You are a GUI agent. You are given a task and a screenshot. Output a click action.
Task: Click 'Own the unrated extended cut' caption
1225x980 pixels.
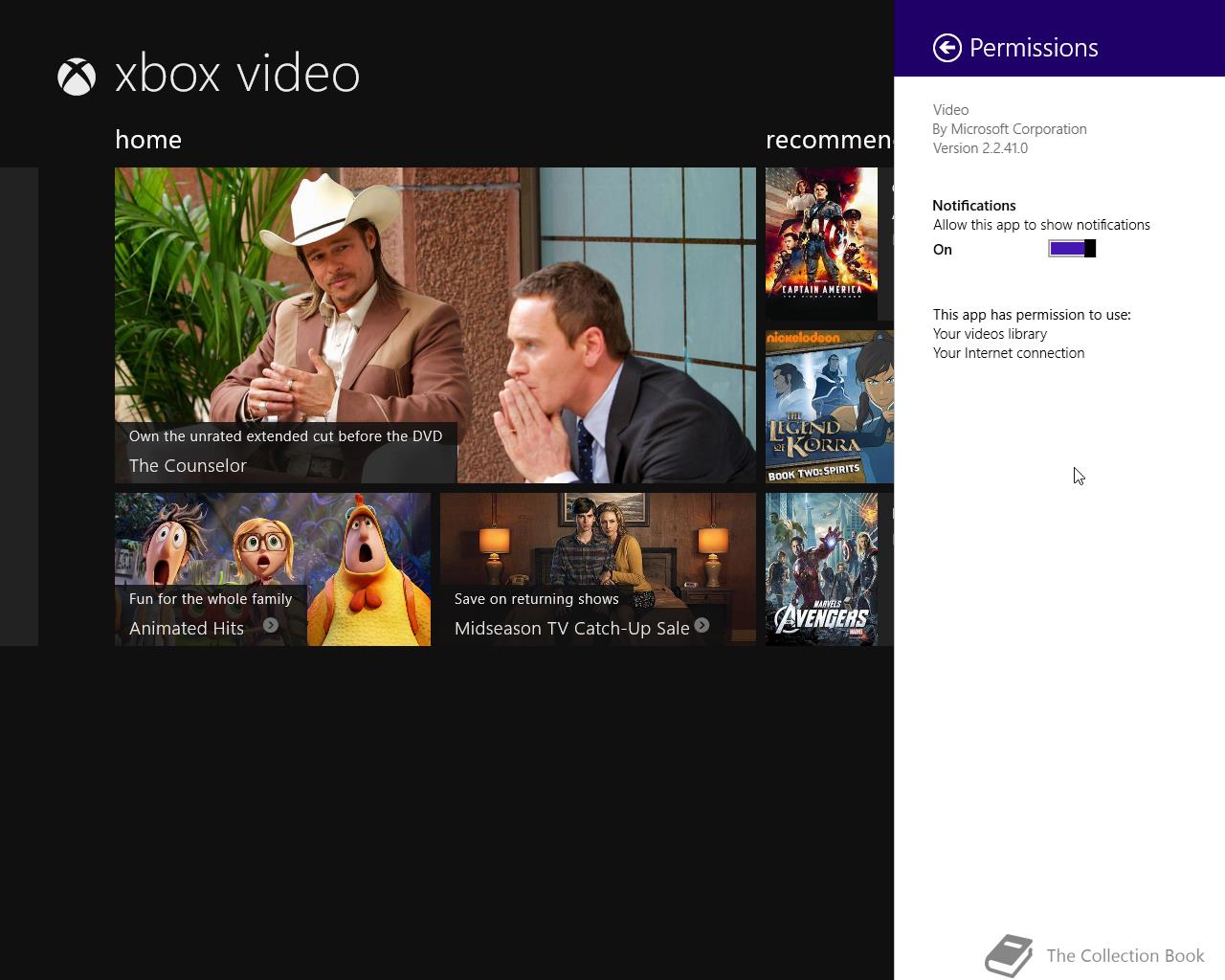pyautogui.click(x=285, y=436)
